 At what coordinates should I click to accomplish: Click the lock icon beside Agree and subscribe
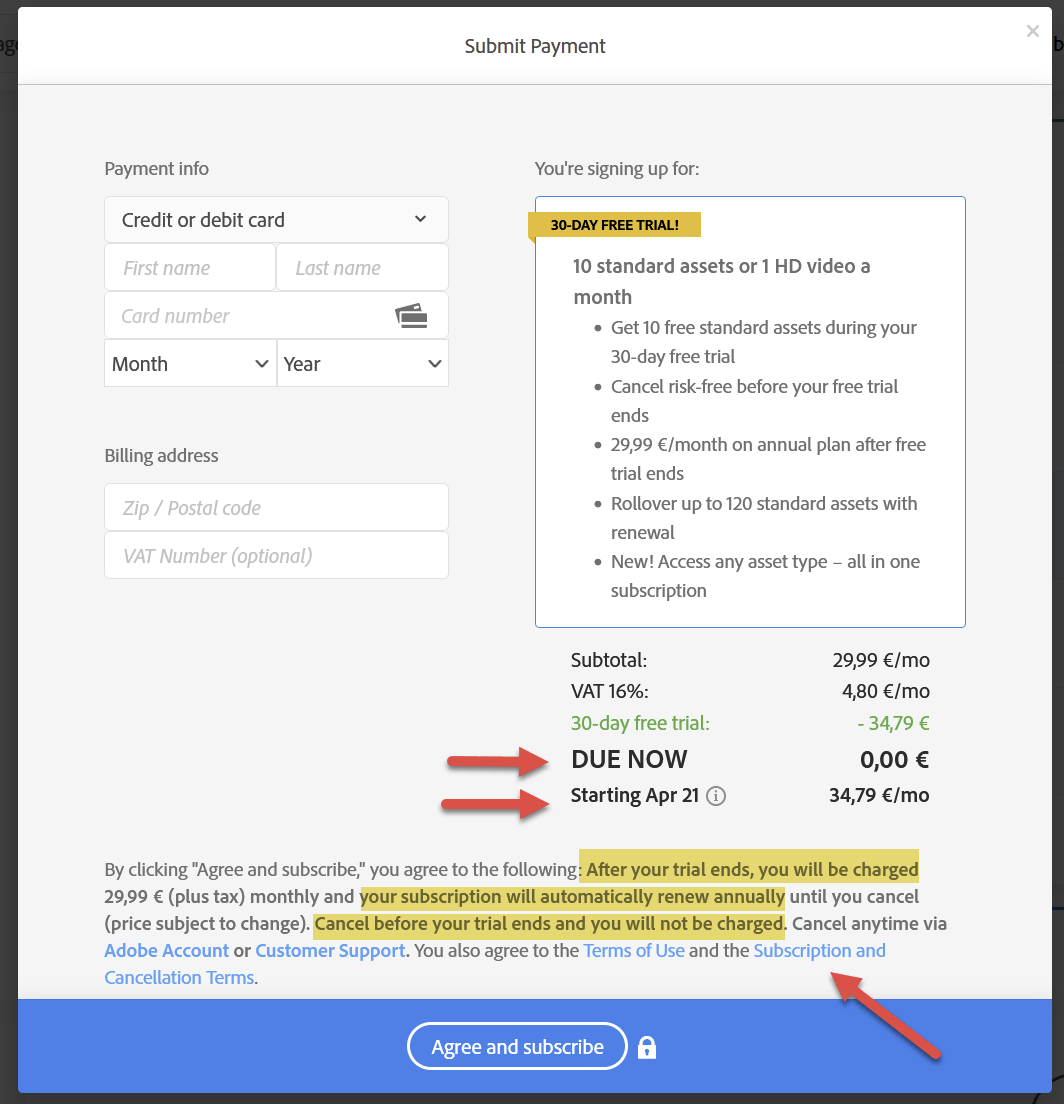pos(646,1046)
